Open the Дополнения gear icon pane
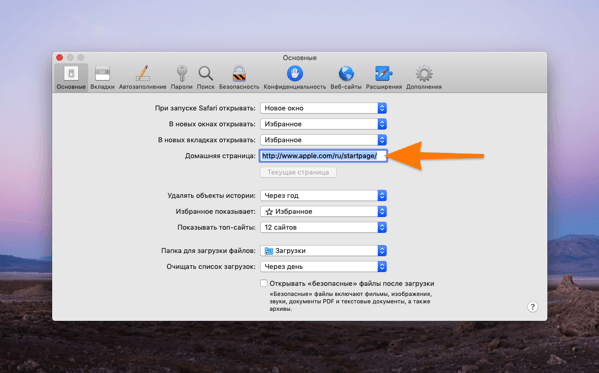Screen dimensions: 599x373 click(424, 78)
